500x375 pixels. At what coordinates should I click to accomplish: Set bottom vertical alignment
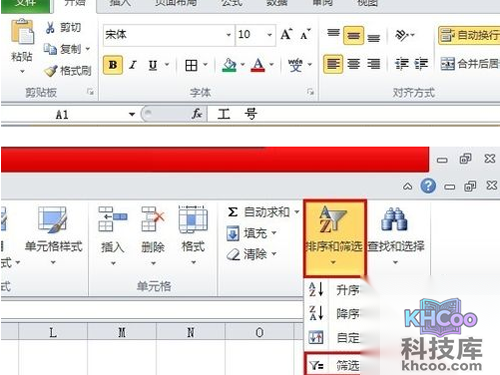point(374,37)
